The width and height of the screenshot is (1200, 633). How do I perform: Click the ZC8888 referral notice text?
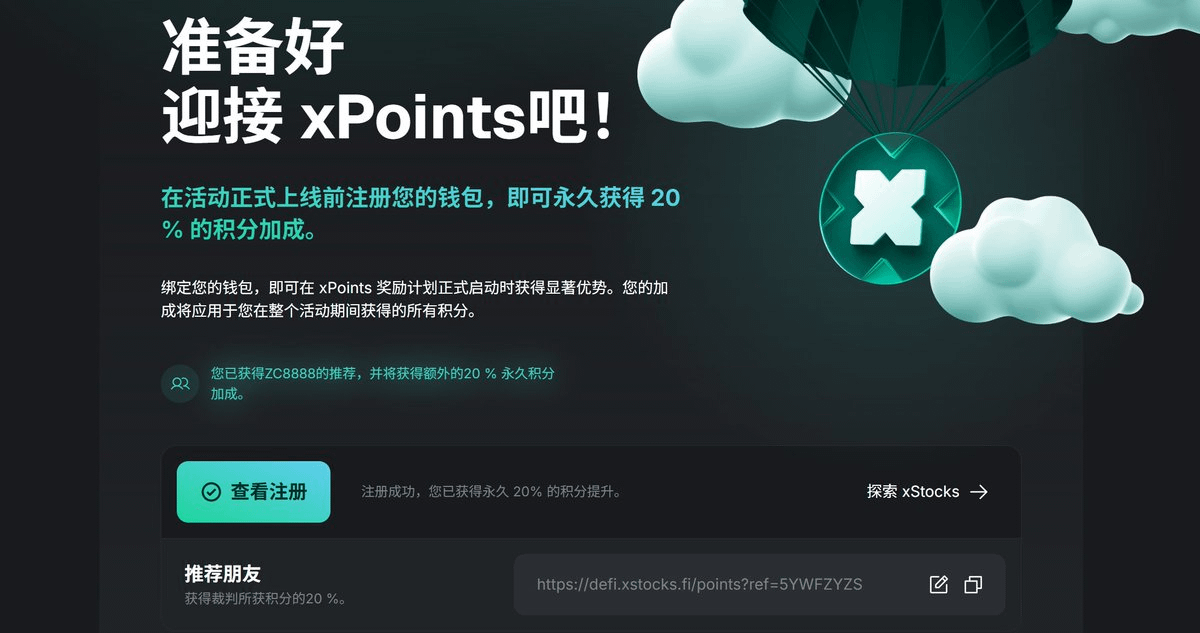tap(382, 383)
